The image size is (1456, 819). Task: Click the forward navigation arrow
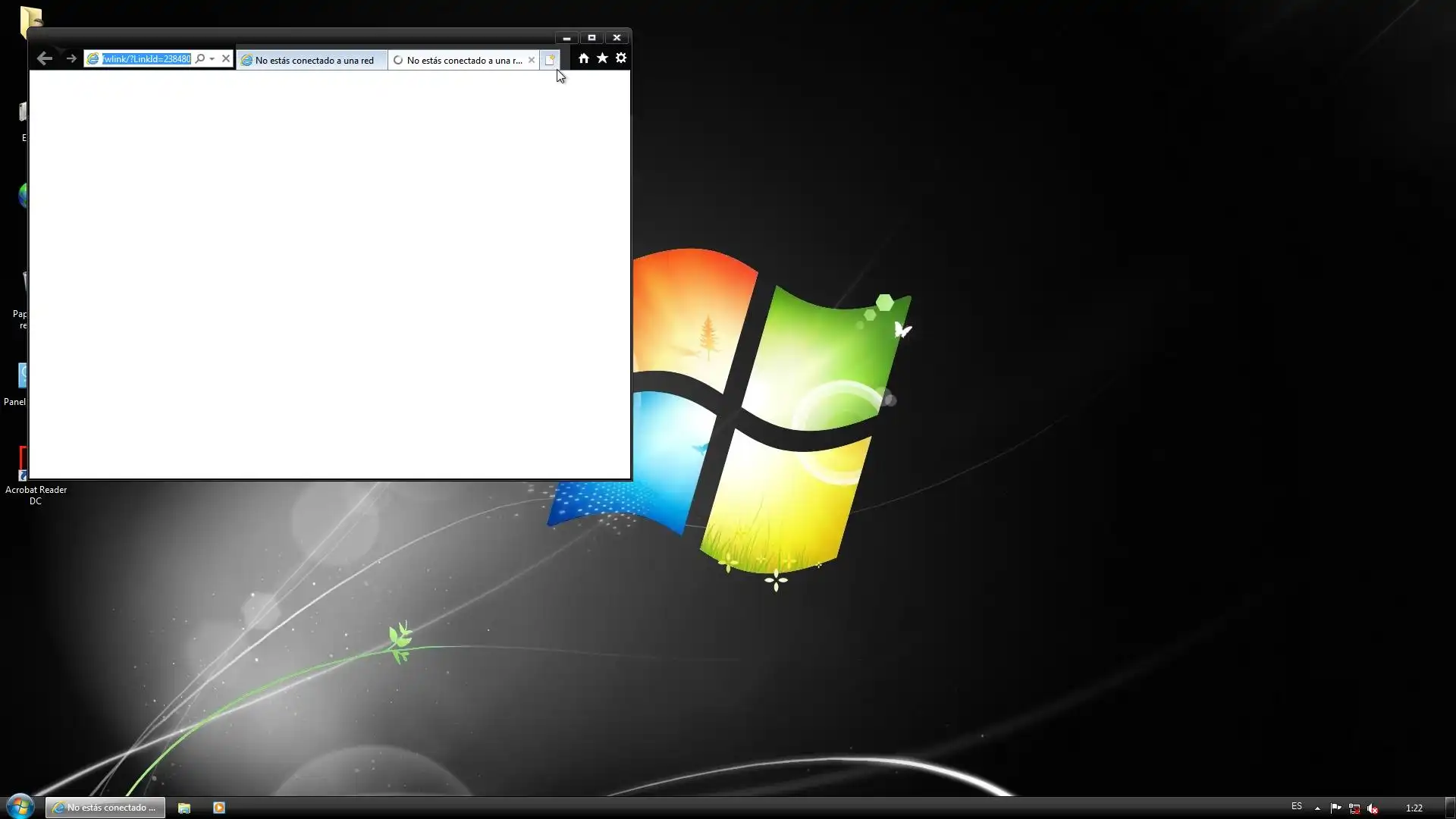point(71,58)
